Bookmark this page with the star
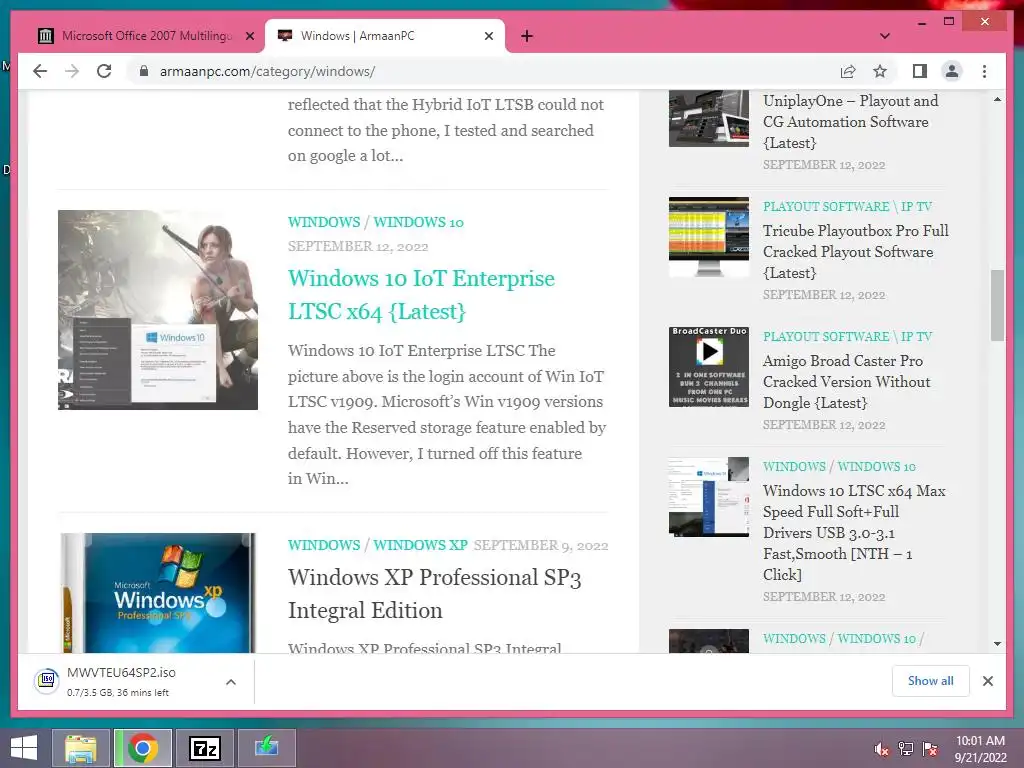 880,71
